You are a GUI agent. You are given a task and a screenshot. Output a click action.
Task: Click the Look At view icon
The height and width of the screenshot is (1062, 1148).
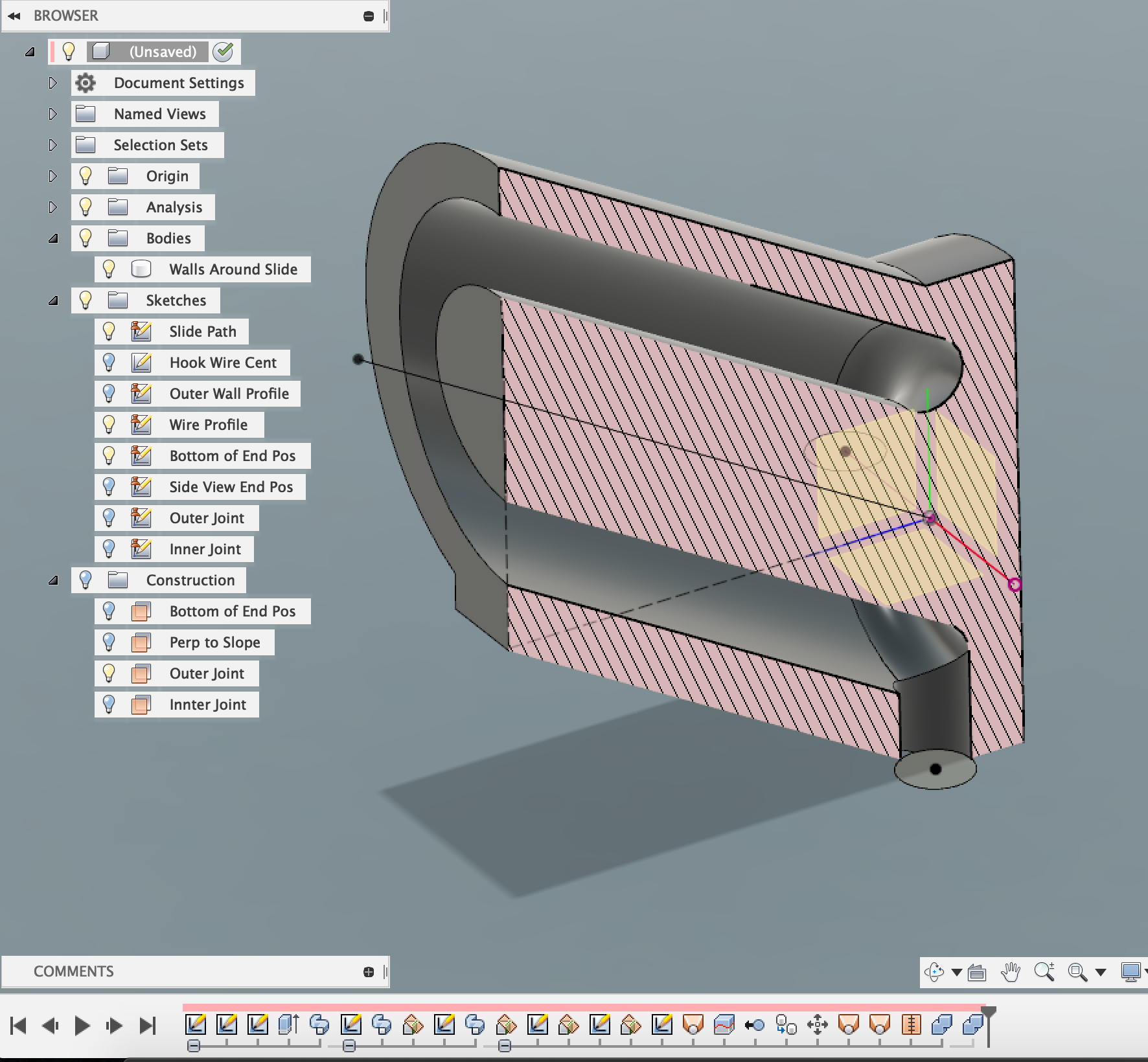976,971
